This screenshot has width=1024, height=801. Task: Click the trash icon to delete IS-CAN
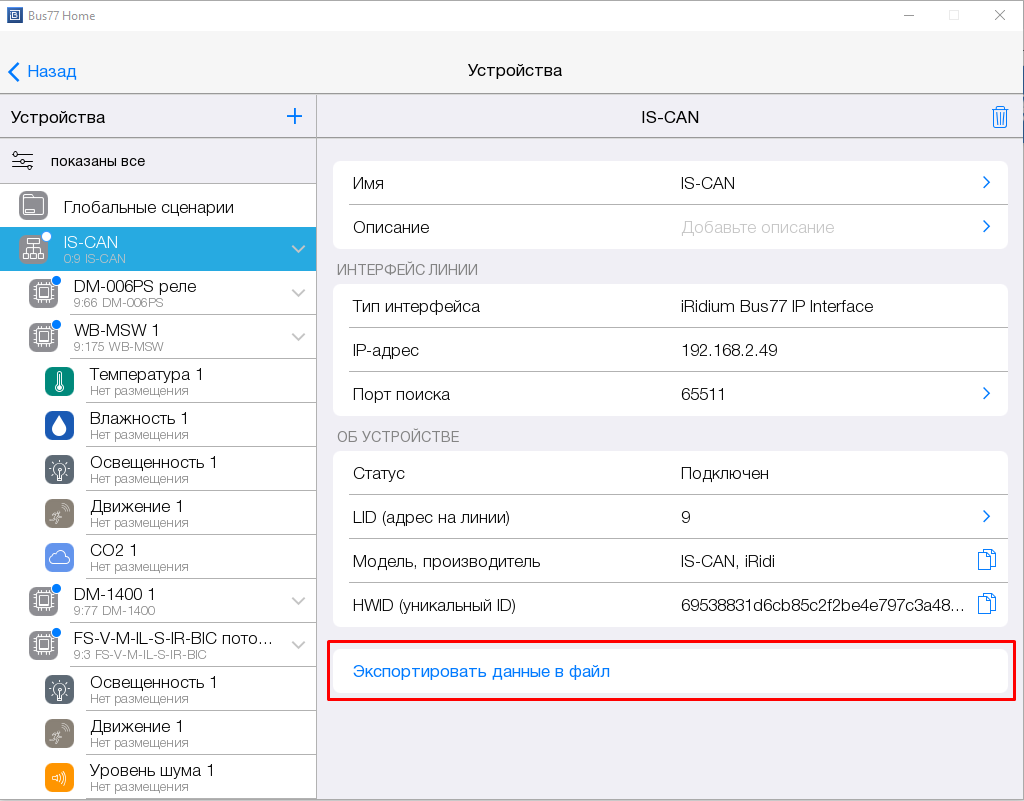point(999,117)
